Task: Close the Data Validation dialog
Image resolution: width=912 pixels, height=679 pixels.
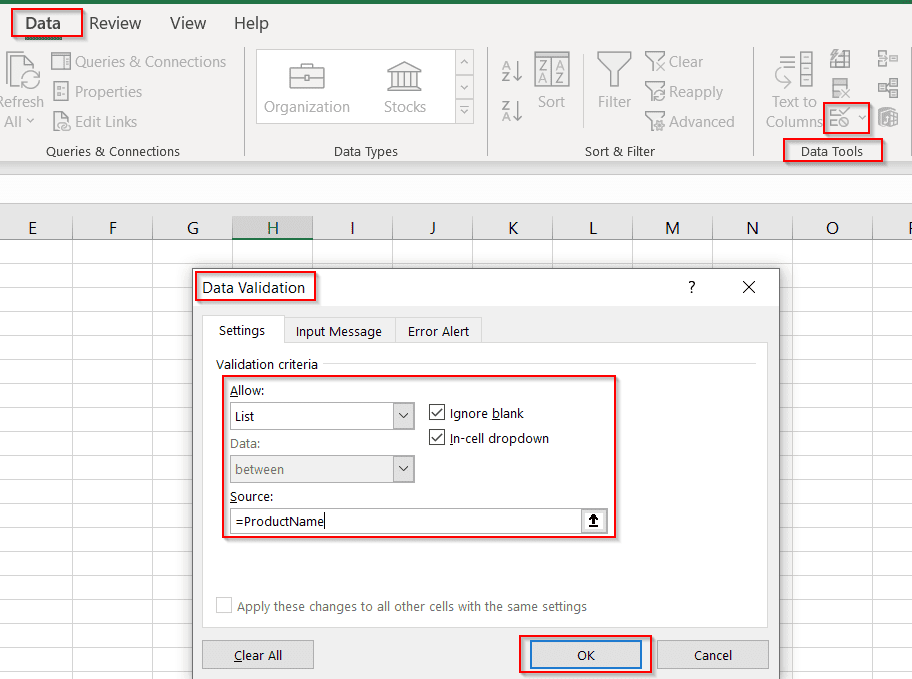Action: 749,287
